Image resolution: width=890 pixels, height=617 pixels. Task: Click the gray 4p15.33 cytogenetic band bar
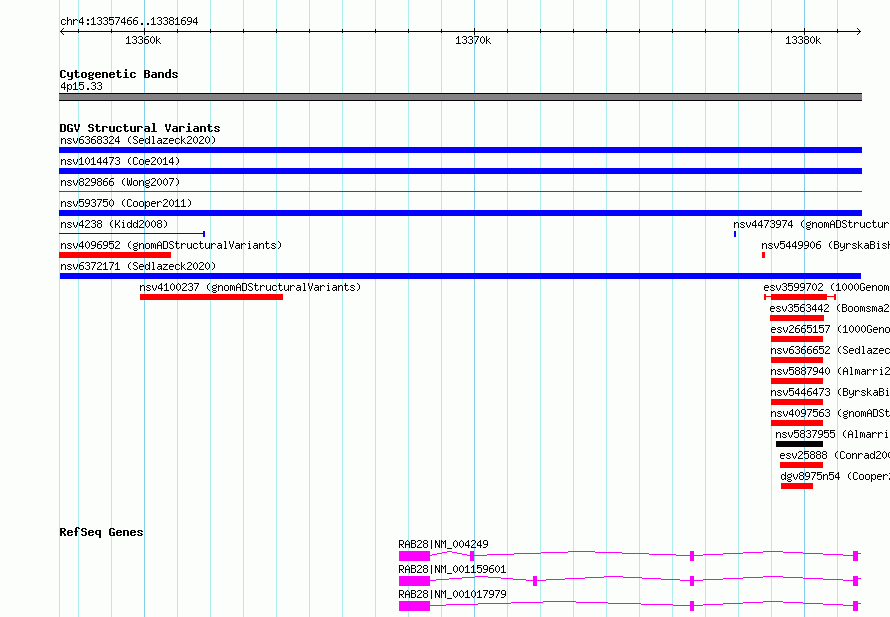(460, 97)
